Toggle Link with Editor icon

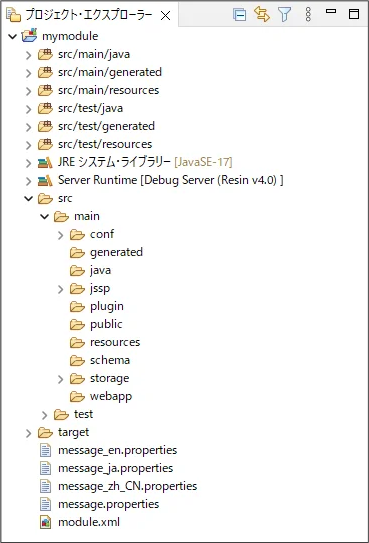pyautogui.click(x=262, y=14)
